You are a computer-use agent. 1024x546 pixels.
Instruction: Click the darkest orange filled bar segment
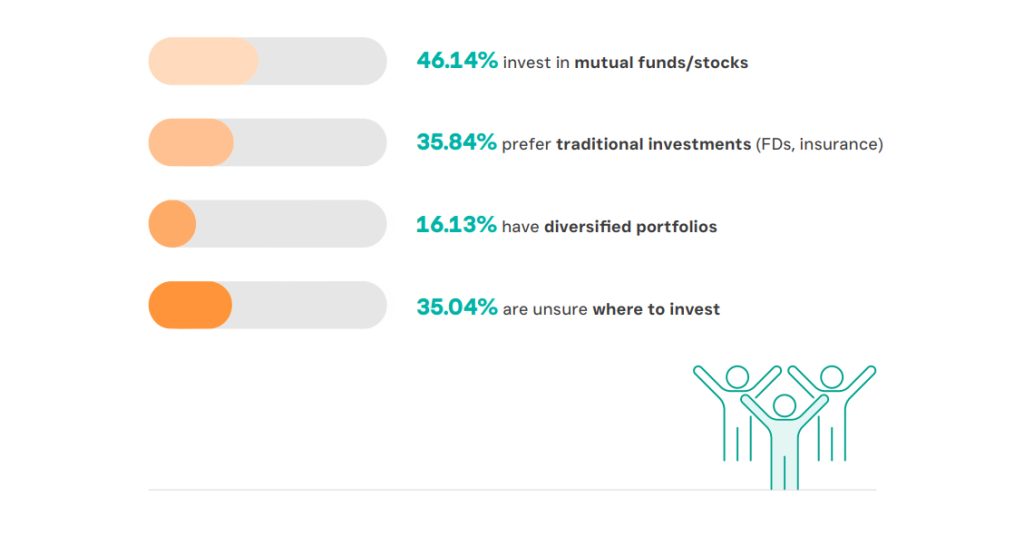click(x=190, y=305)
